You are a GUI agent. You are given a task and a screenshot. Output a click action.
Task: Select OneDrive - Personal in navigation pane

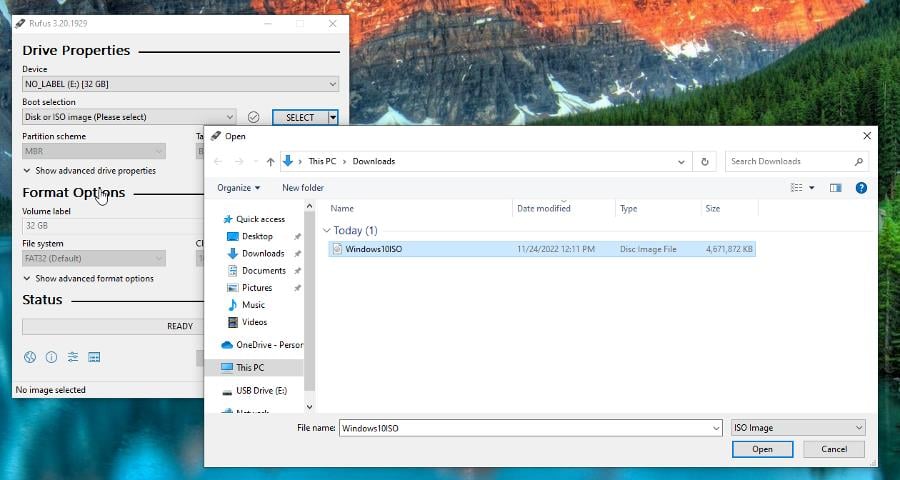click(262, 344)
